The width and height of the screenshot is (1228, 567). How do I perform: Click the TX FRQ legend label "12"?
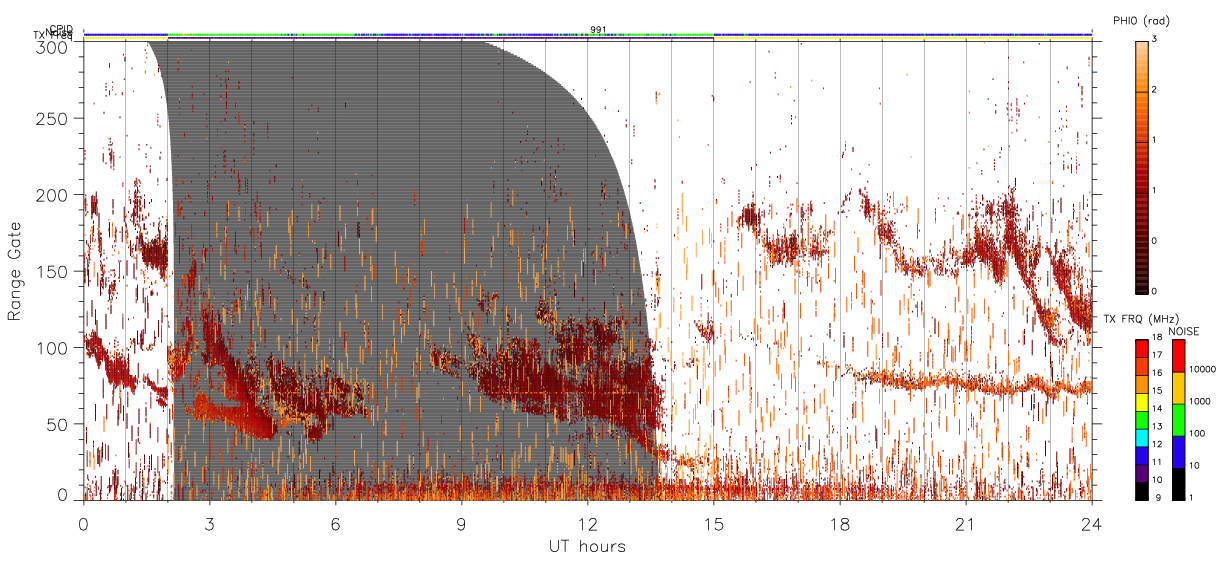point(1156,445)
